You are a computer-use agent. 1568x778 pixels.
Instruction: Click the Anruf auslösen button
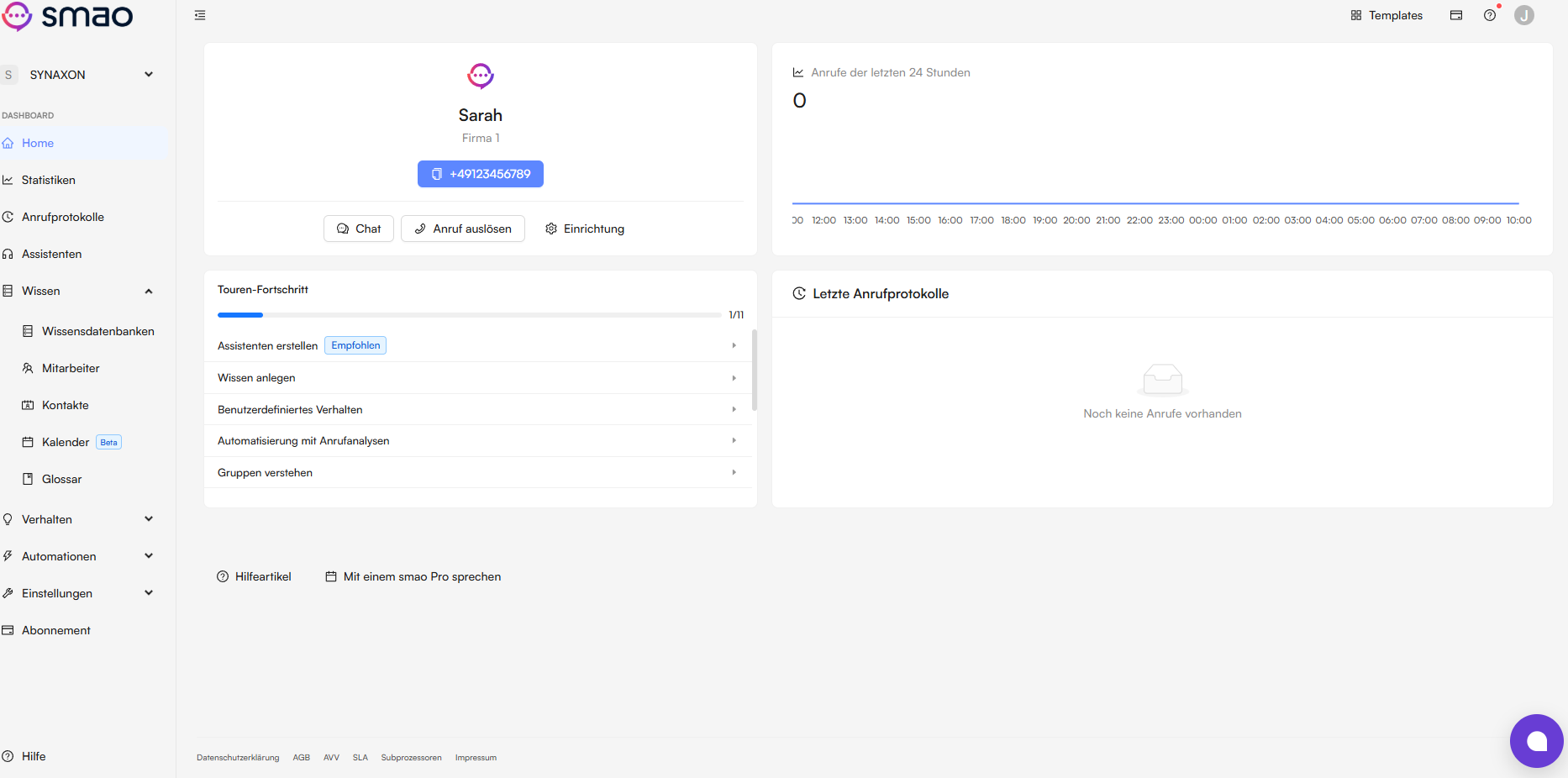[463, 229]
